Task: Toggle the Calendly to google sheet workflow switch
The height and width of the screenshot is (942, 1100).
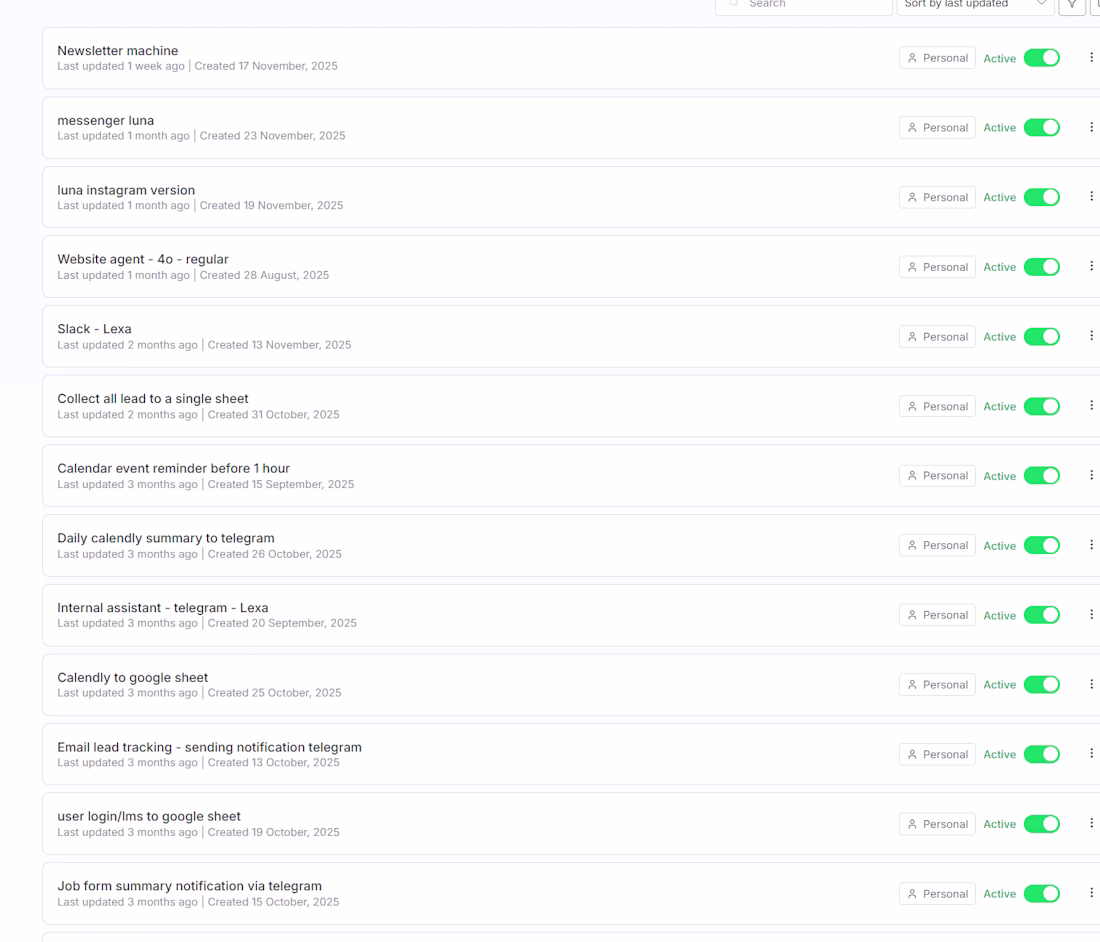Action: pyautogui.click(x=1042, y=685)
